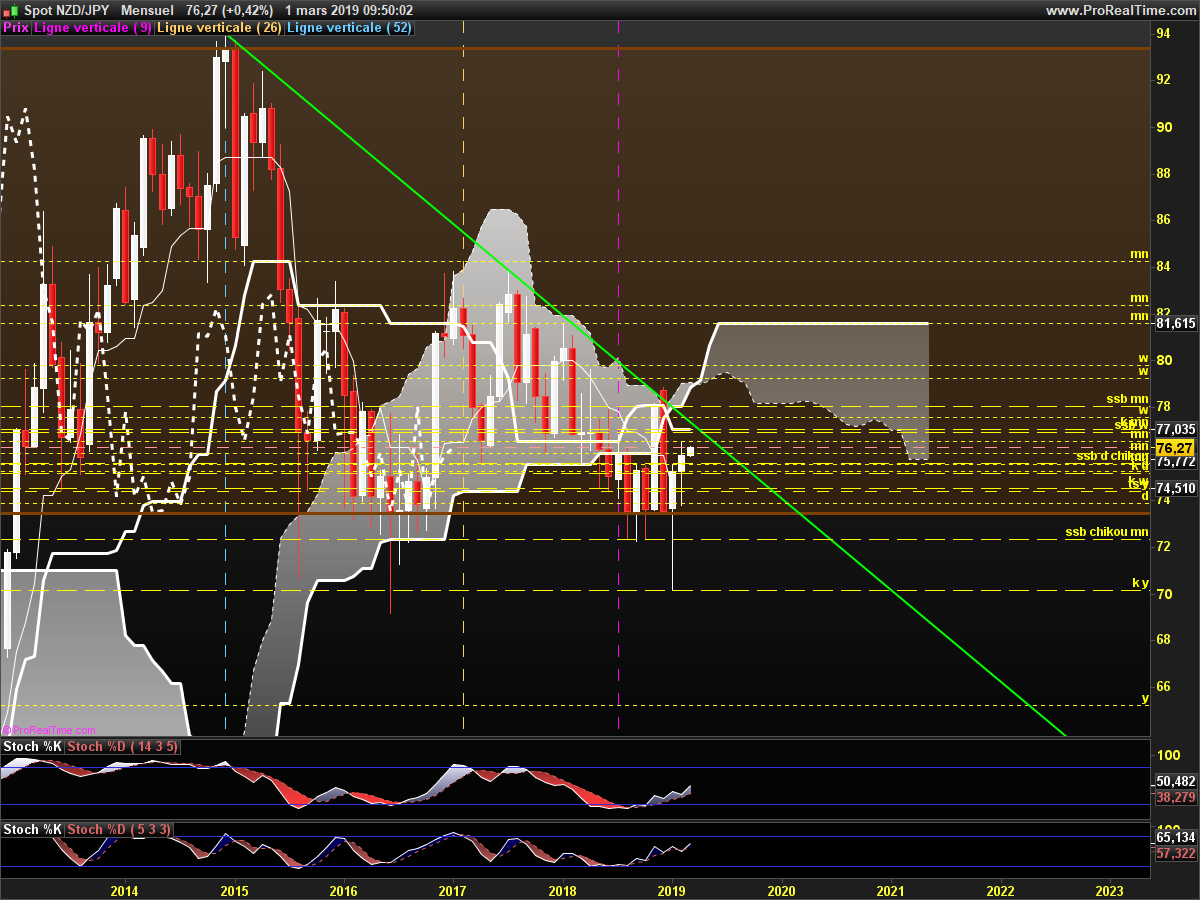Click the 2023 year label on time axis
The width and height of the screenshot is (1200, 900).
(1110, 890)
